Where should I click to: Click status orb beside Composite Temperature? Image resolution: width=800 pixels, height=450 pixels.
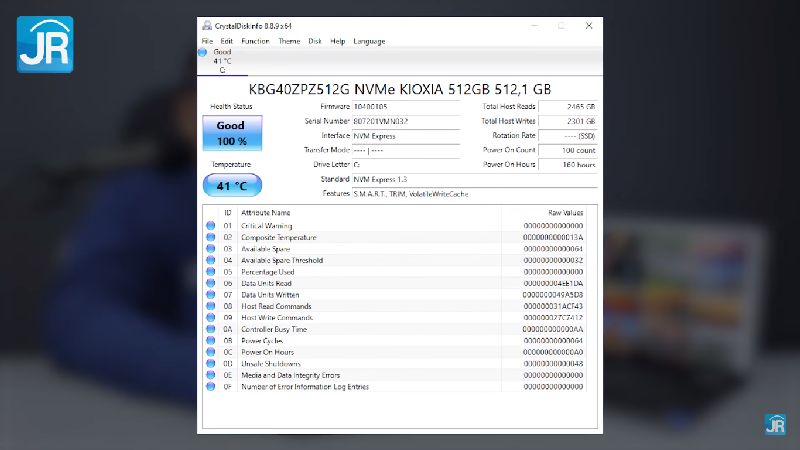point(210,238)
